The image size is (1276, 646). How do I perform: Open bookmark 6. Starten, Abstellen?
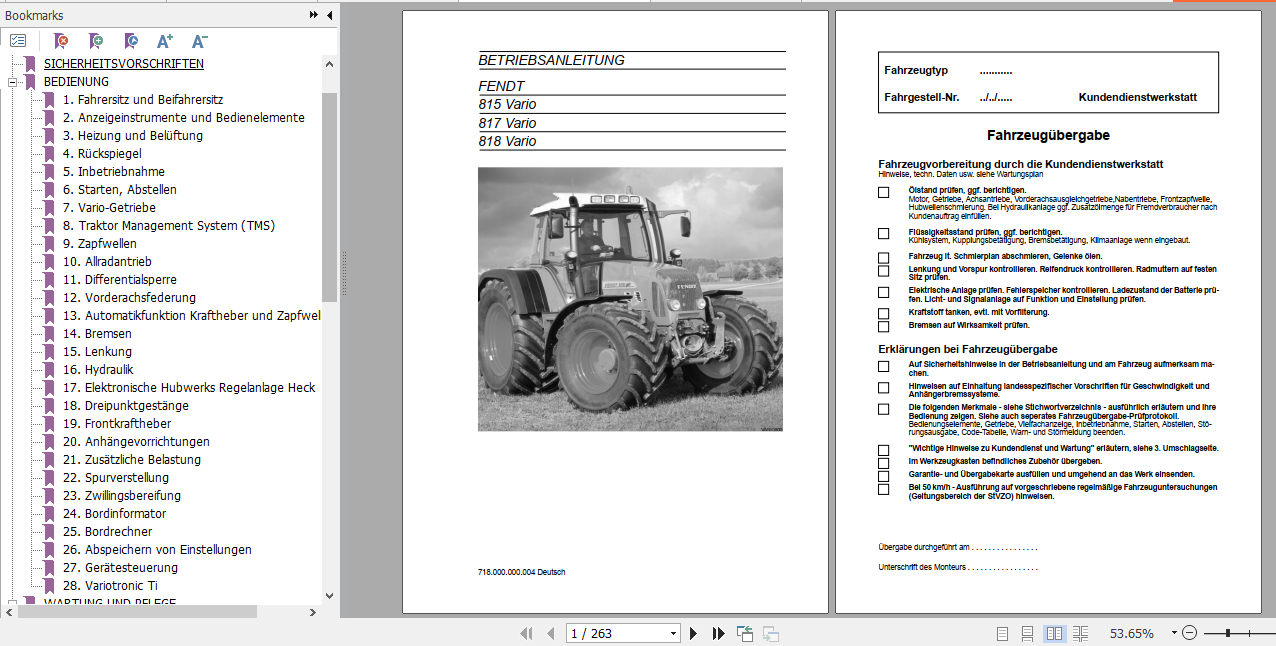point(119,189)
